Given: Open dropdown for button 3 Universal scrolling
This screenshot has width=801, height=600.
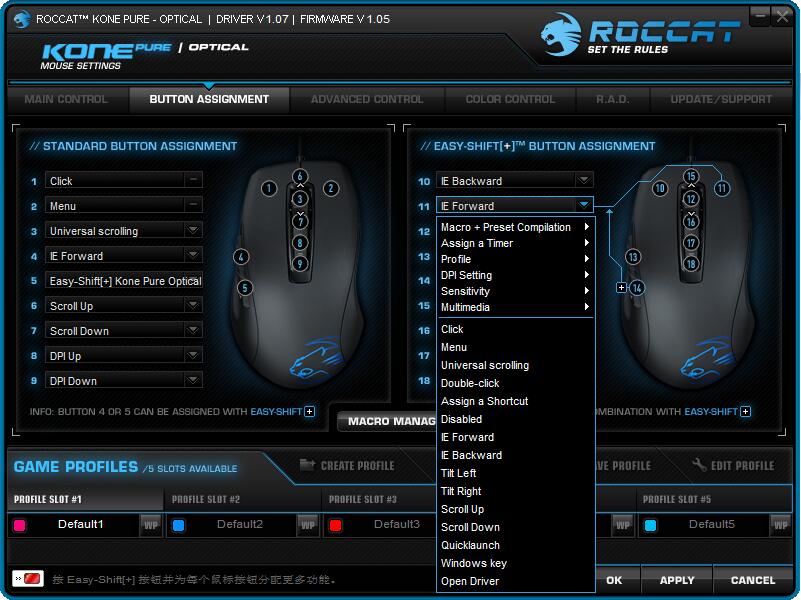Looking at the screenshot, I should (x=193, y=230).
